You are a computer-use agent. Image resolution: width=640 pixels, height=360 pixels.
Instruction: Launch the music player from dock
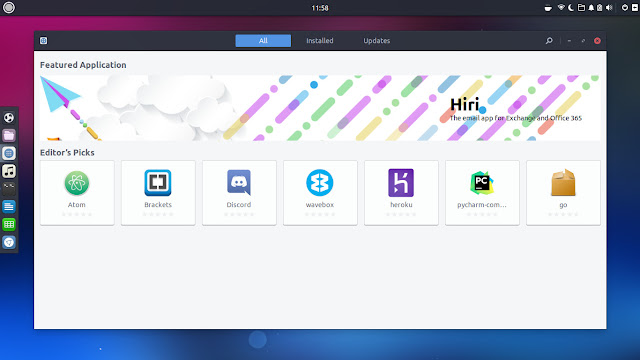[x=9, y=171]
